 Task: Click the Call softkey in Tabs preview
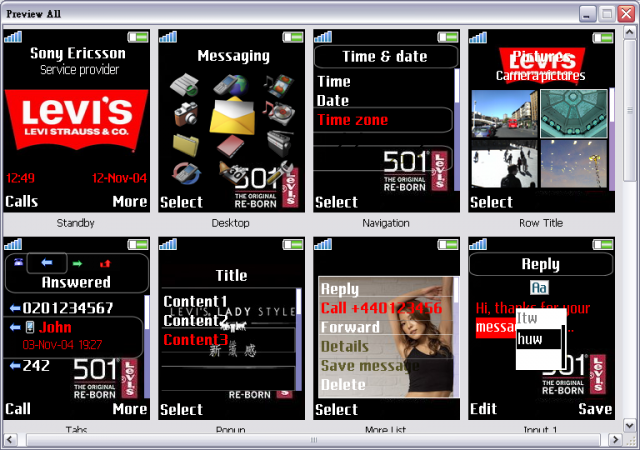point(18,409)
